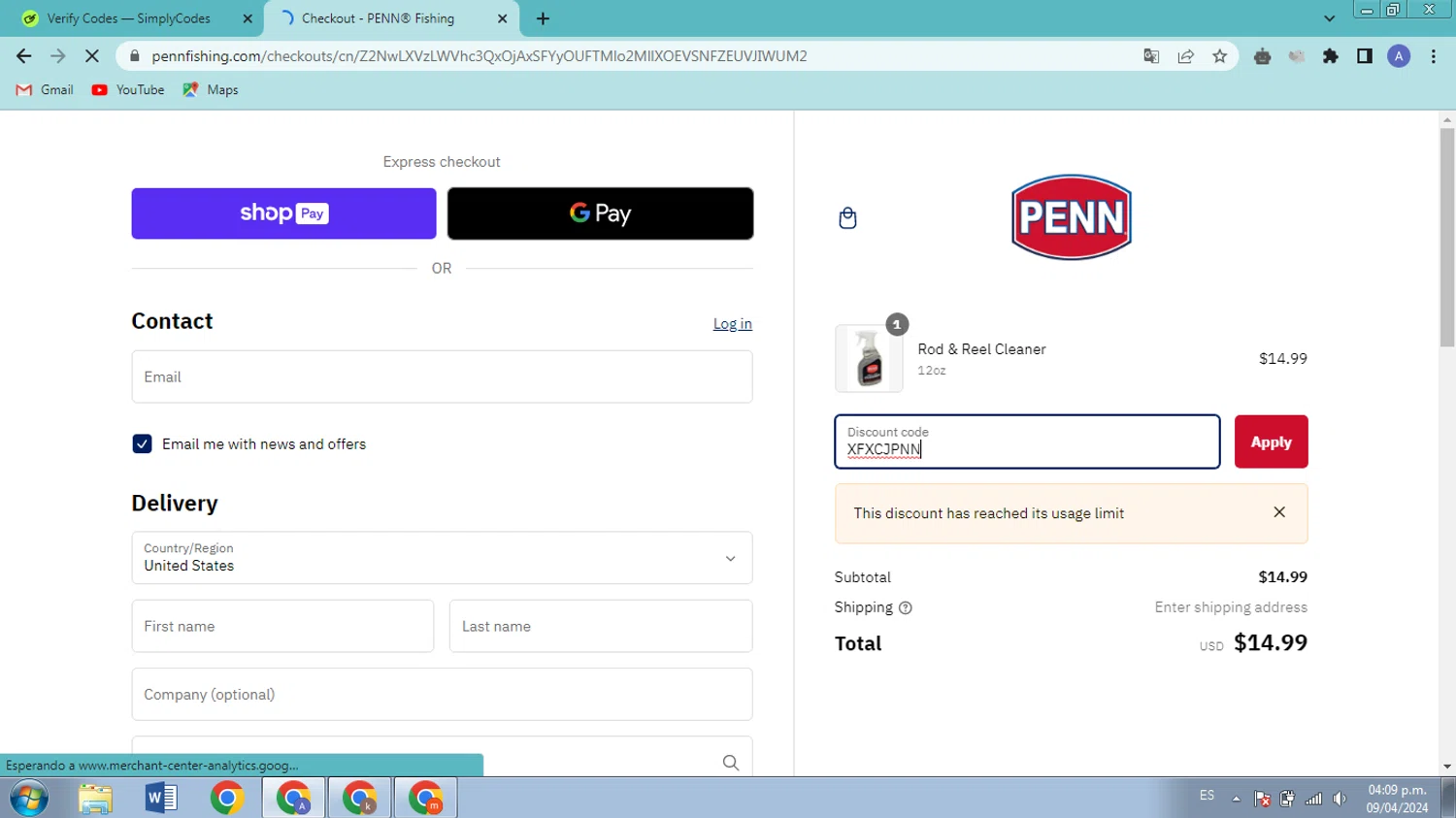The height and width of the screenshot is (818, 1456).
Task: Click the Company (optional) field
Action: [442, 694]
